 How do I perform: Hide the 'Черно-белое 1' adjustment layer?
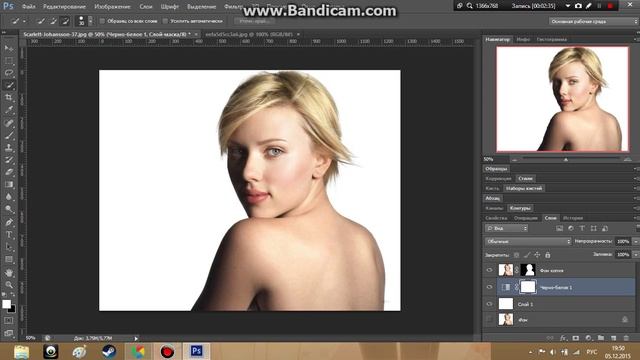pos(489,287)
